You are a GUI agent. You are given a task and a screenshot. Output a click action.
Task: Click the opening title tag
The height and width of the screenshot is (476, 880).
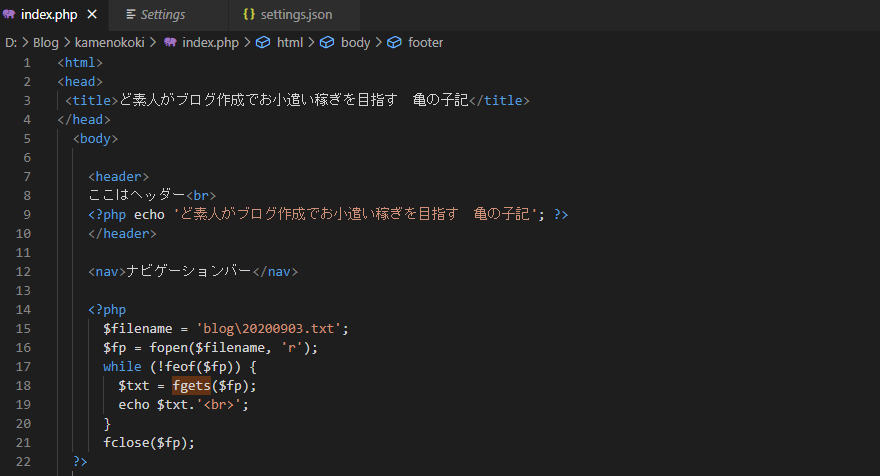point(91,100)
